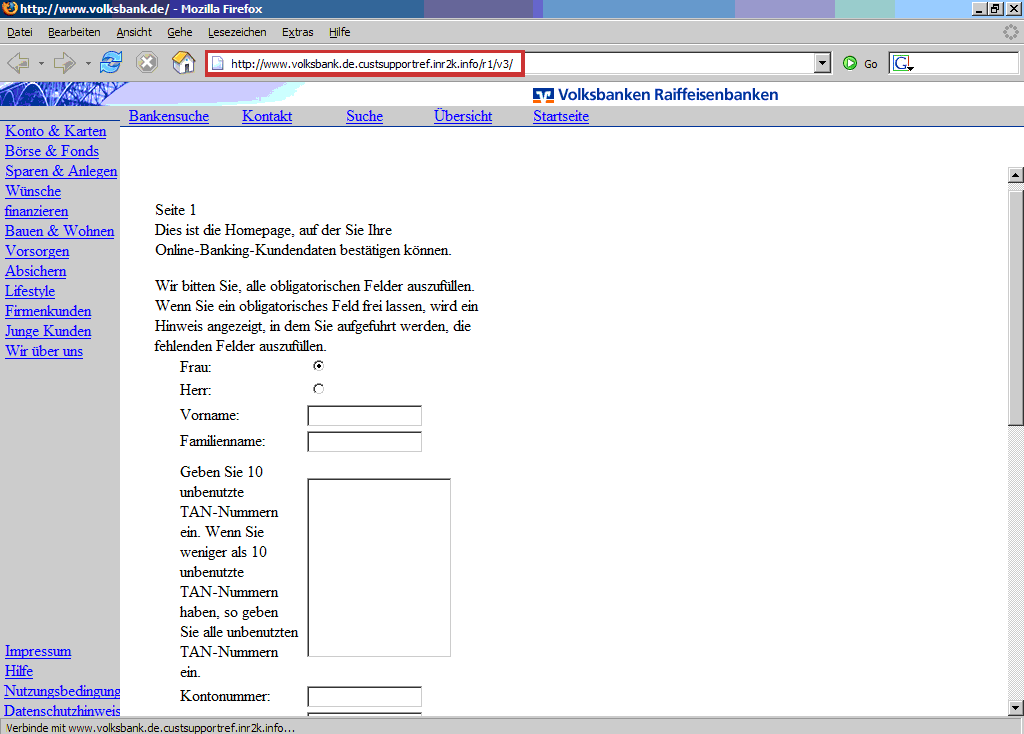Open Börse & Fonds sidebar link
This screenshot has width=1024, height=734.
tap(52, 152)
